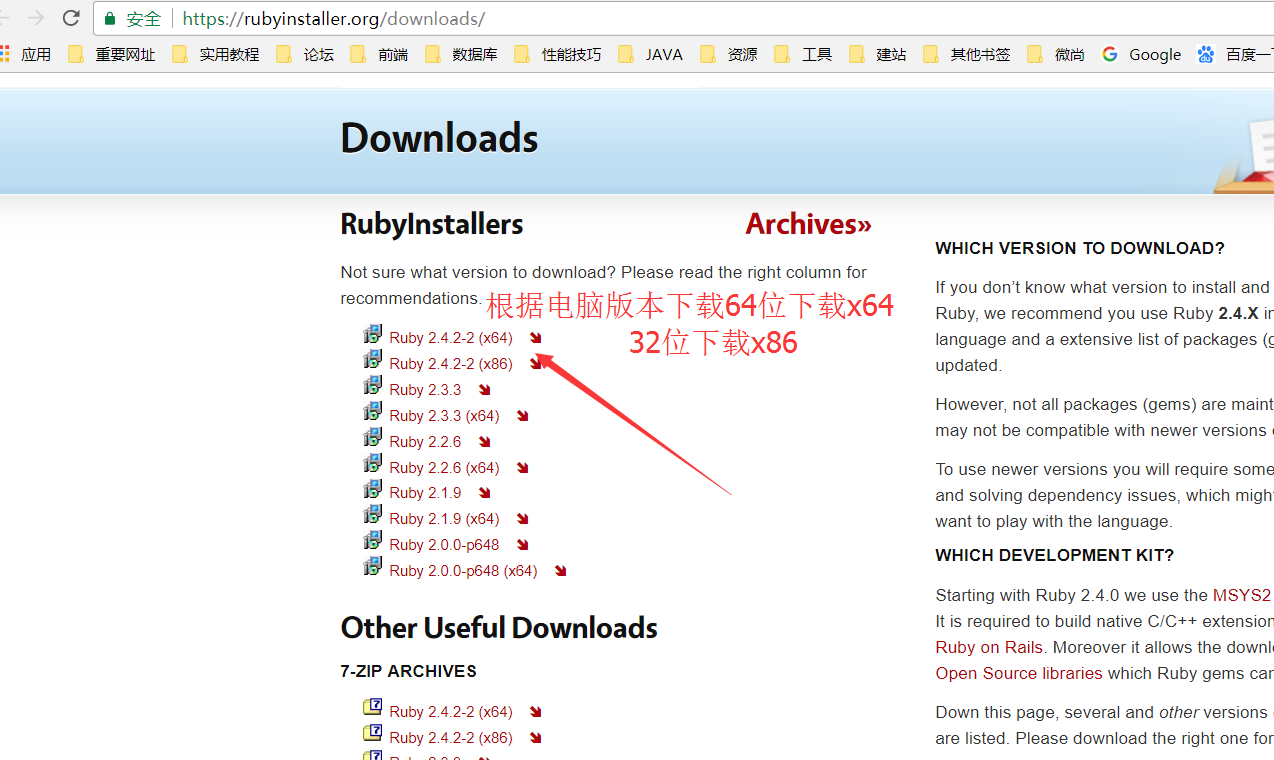The height and width of the screenshot is (760, 1274).
Task: Click Ruby 2.2.6 (x64) installer link
Action: coord(444,468)
